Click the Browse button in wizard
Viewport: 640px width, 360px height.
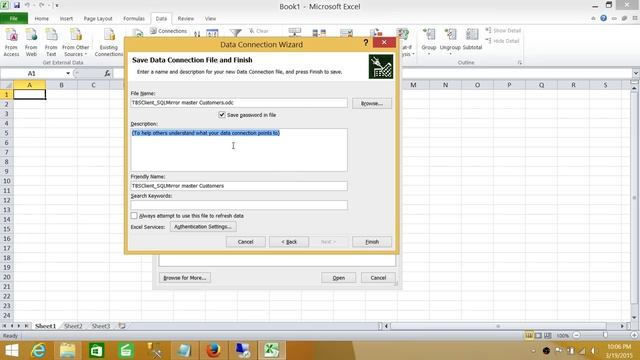[x=372, y=103]
